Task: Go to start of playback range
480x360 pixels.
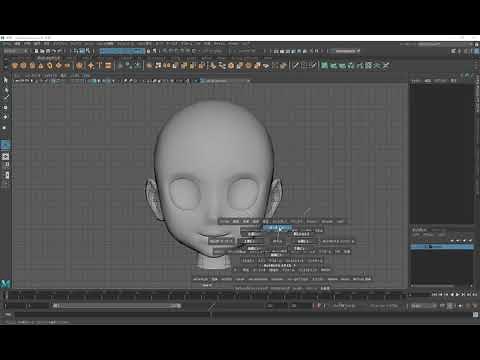Action: pos(434,295)
